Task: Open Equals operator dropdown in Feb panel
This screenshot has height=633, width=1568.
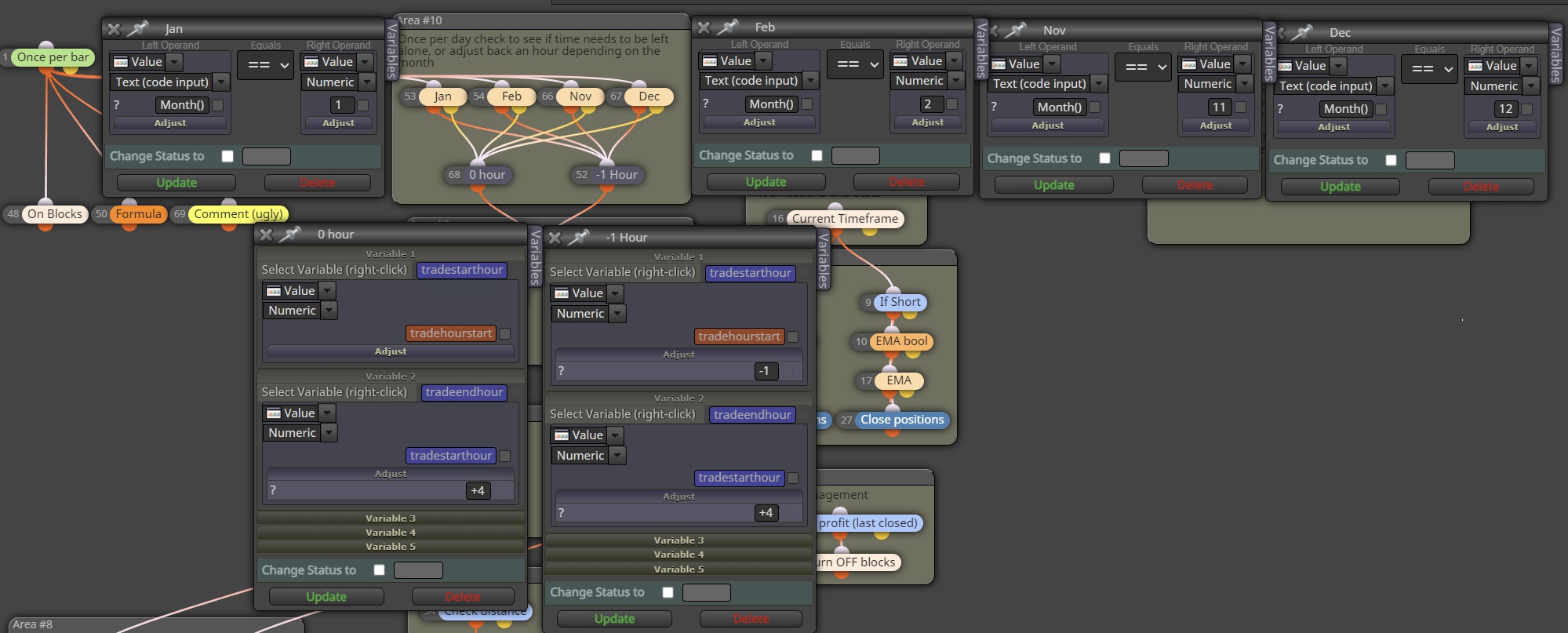Action: 854,64
